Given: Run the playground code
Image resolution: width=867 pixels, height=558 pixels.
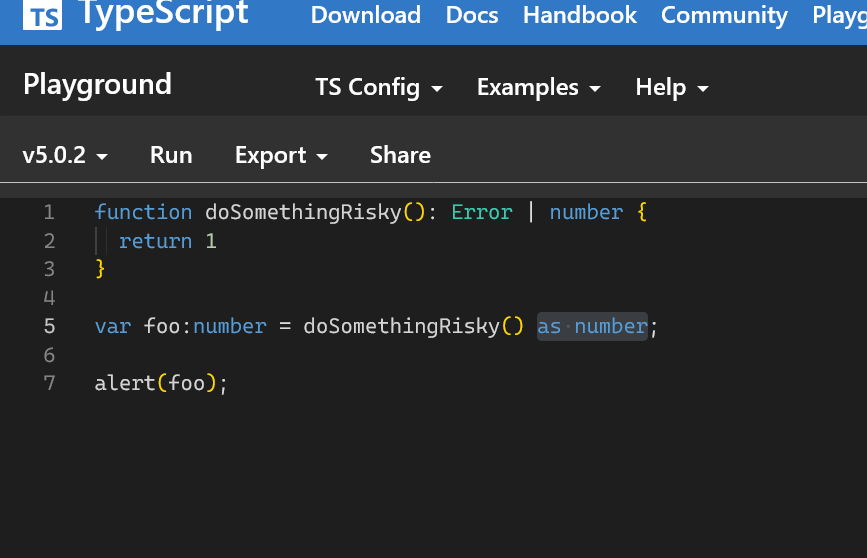Looking at the screenshot, I should point(171,155).
